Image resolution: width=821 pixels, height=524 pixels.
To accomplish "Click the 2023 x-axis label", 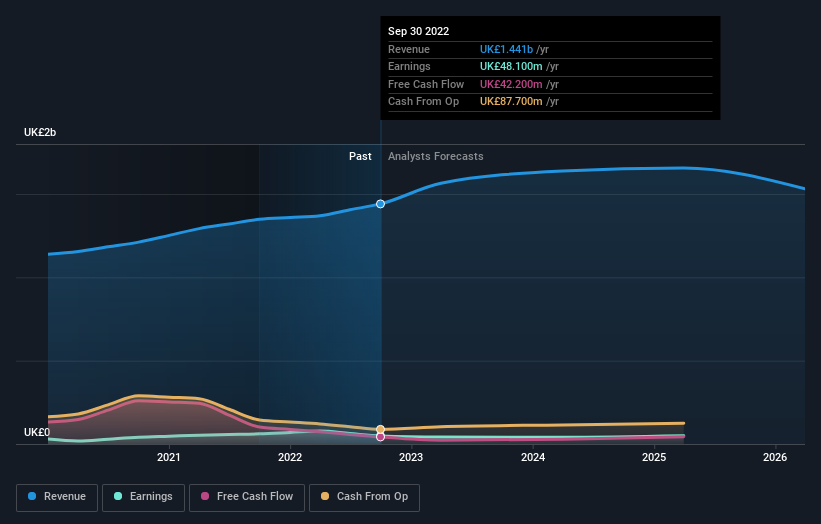I will pos(411,458).
